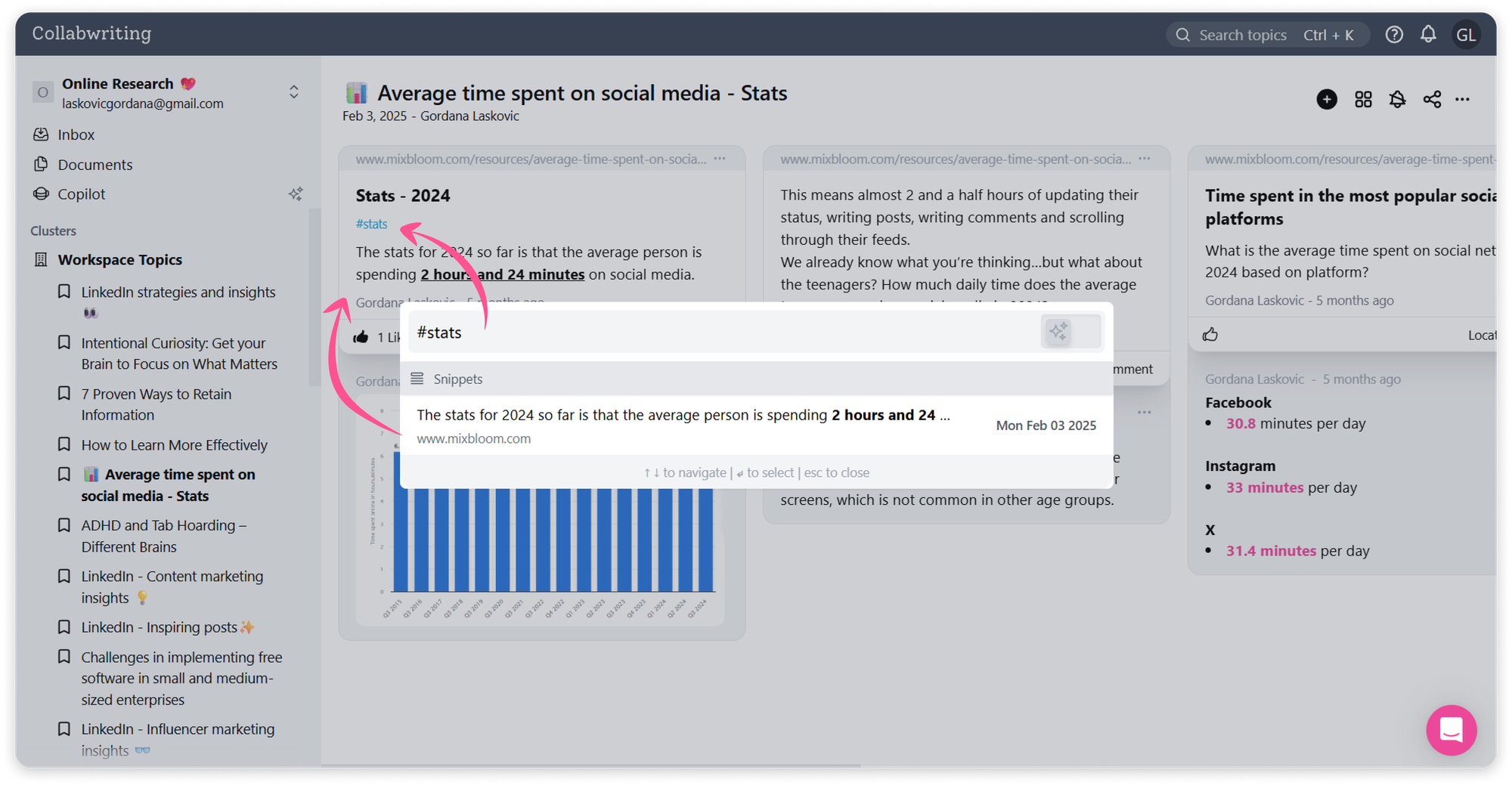Image resolution: width=1512 pixels, height=786 pixels.
Task: Open the notifications bell in top bar
Action: click(x=1428, y=35)
